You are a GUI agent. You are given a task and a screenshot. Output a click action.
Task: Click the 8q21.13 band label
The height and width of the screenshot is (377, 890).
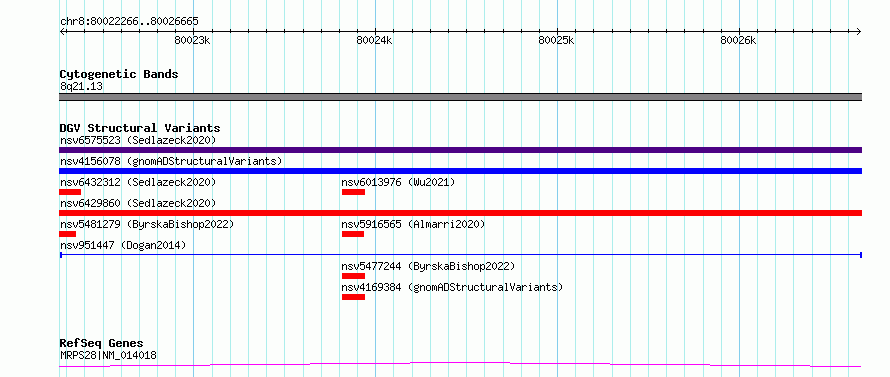click(x=81, y=87)
